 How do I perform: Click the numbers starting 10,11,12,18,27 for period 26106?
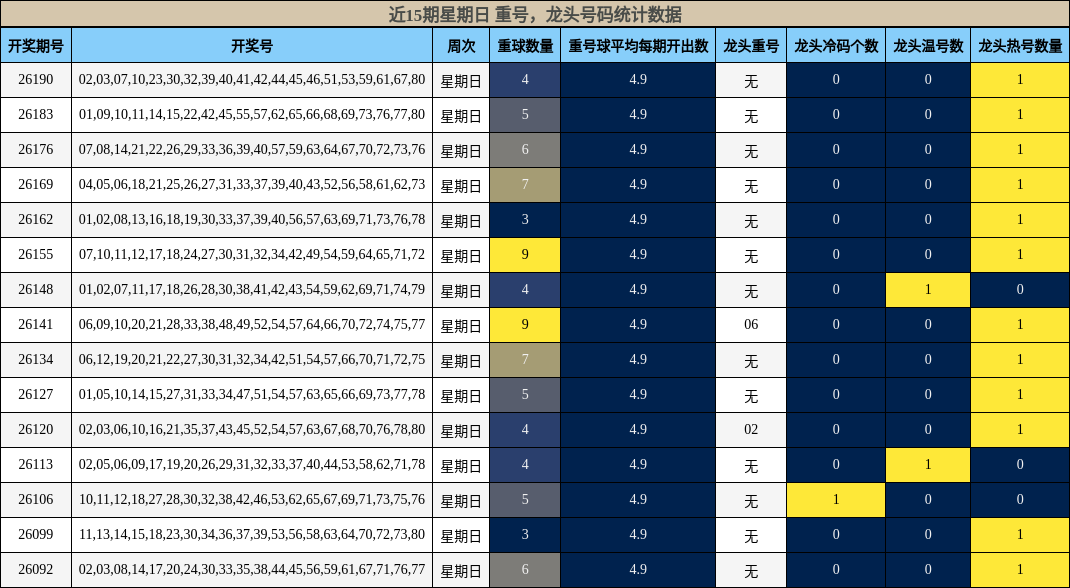(252, 500)
